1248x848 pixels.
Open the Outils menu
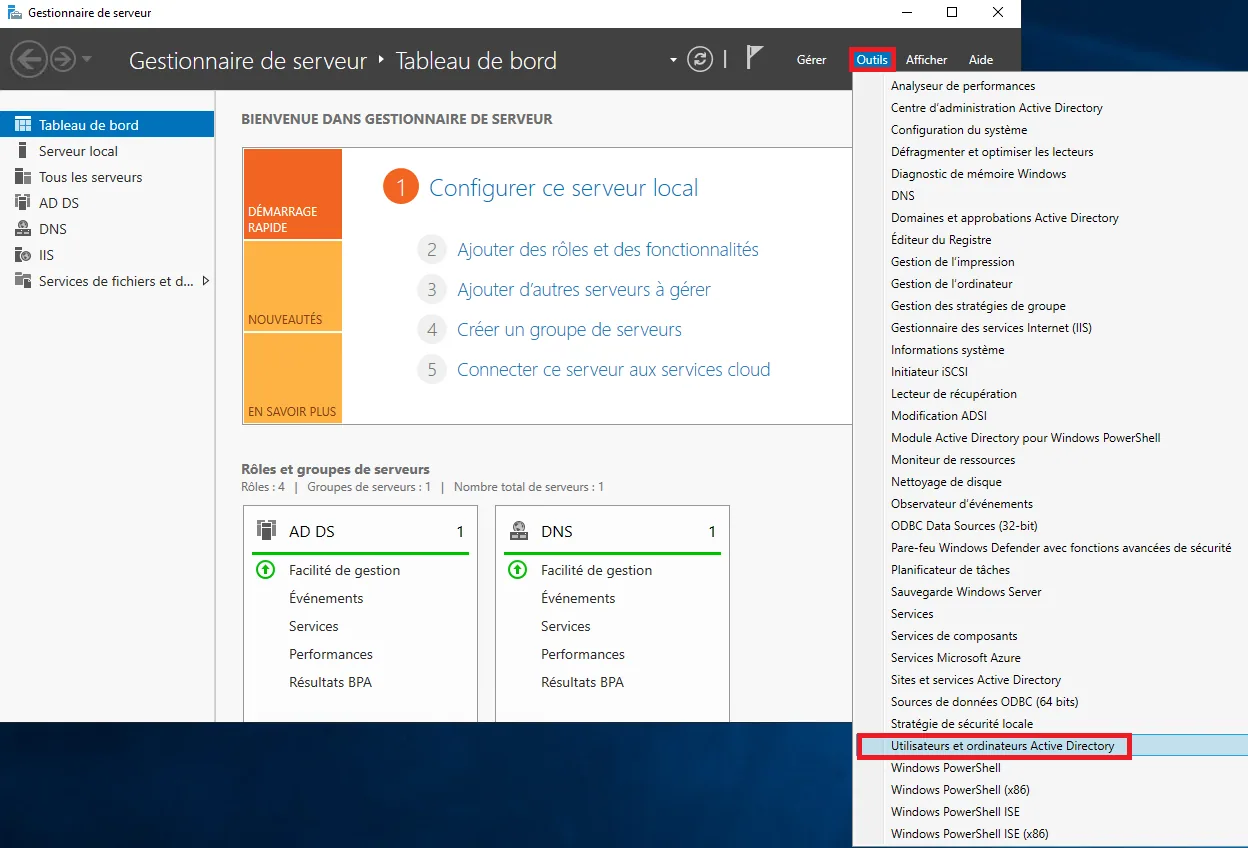click(872, 60)
